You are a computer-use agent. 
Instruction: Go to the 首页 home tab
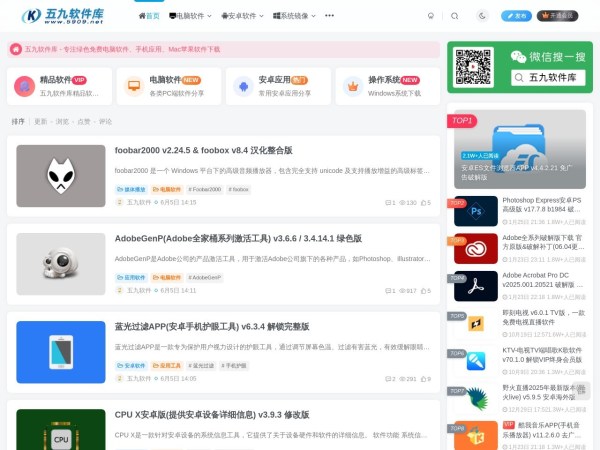pyautogui.click(x=148, y=16)
